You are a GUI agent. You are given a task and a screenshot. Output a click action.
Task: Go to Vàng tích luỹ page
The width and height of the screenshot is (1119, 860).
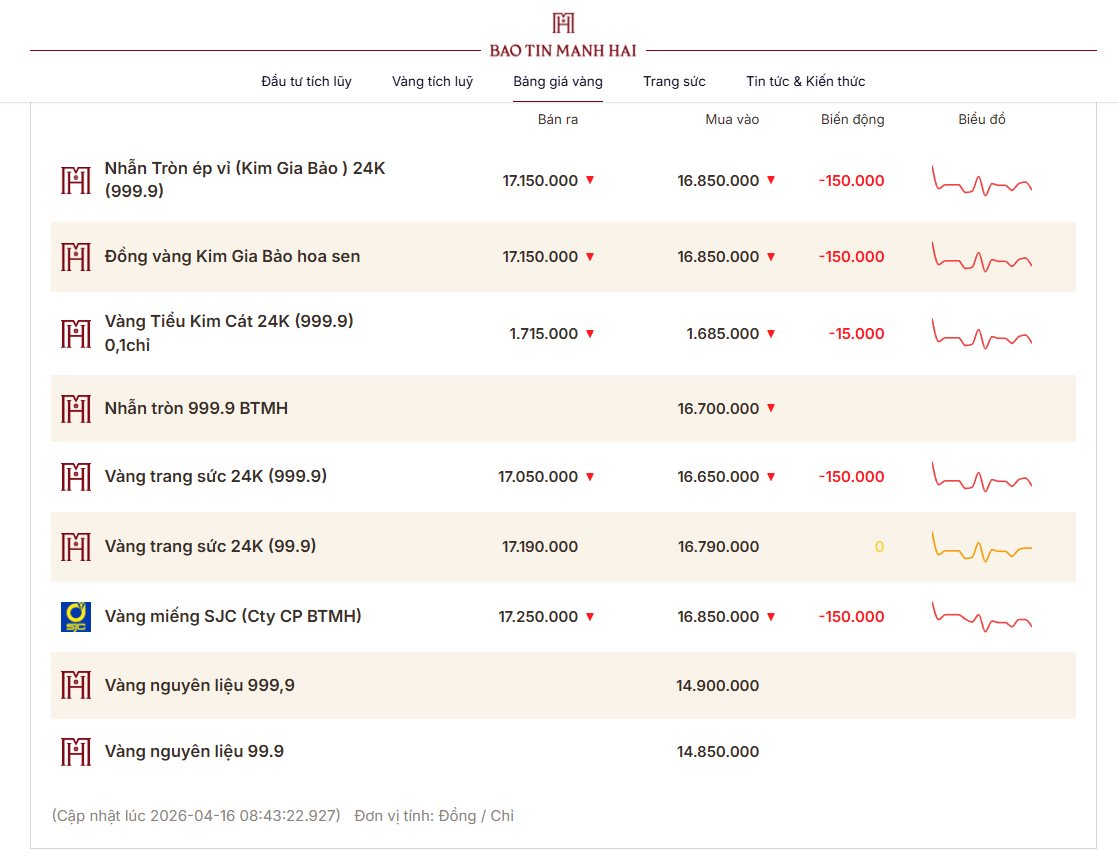pos(432,82)
